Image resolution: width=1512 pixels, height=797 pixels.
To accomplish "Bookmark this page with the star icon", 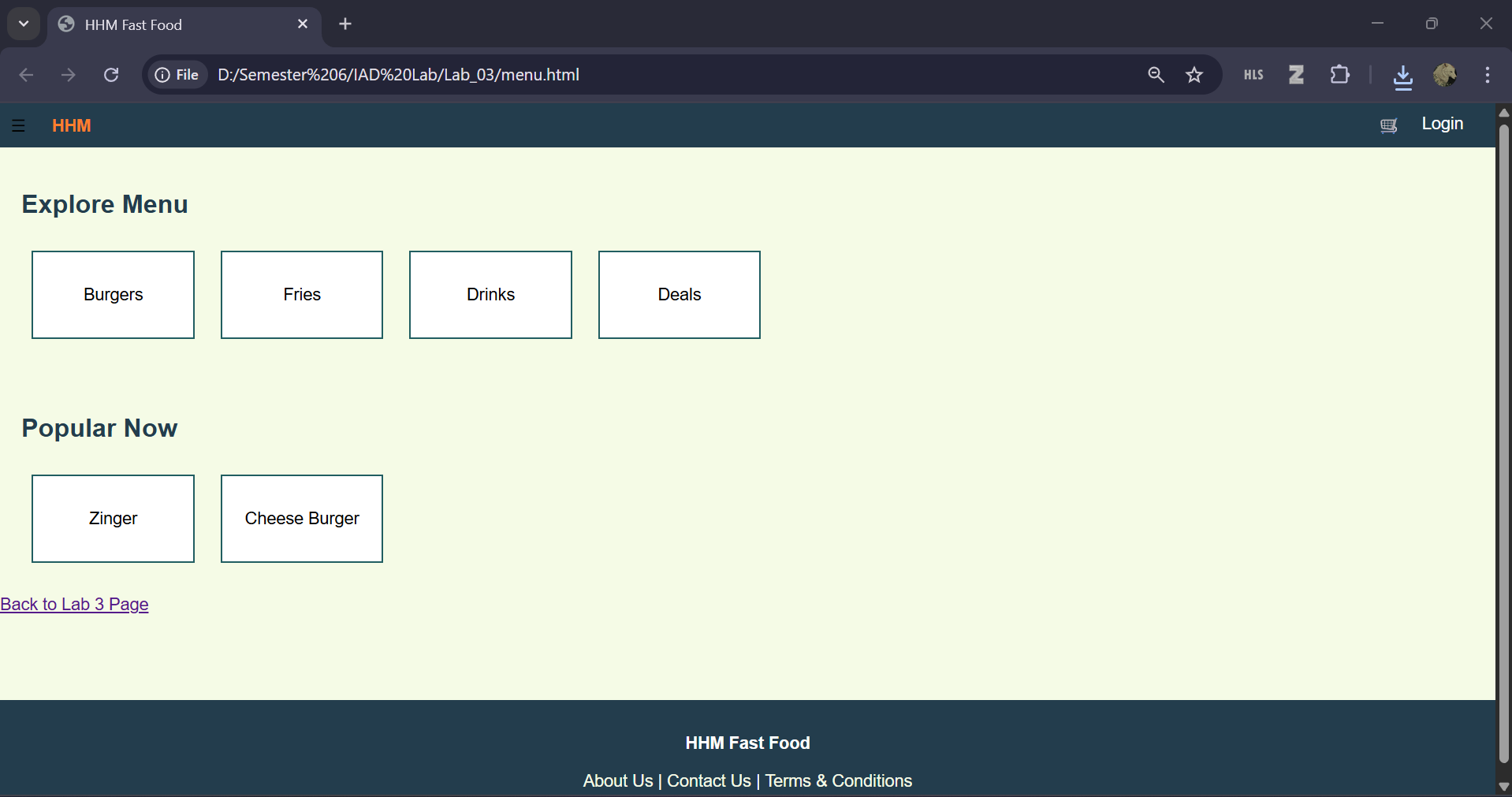I will point(1194,75).
